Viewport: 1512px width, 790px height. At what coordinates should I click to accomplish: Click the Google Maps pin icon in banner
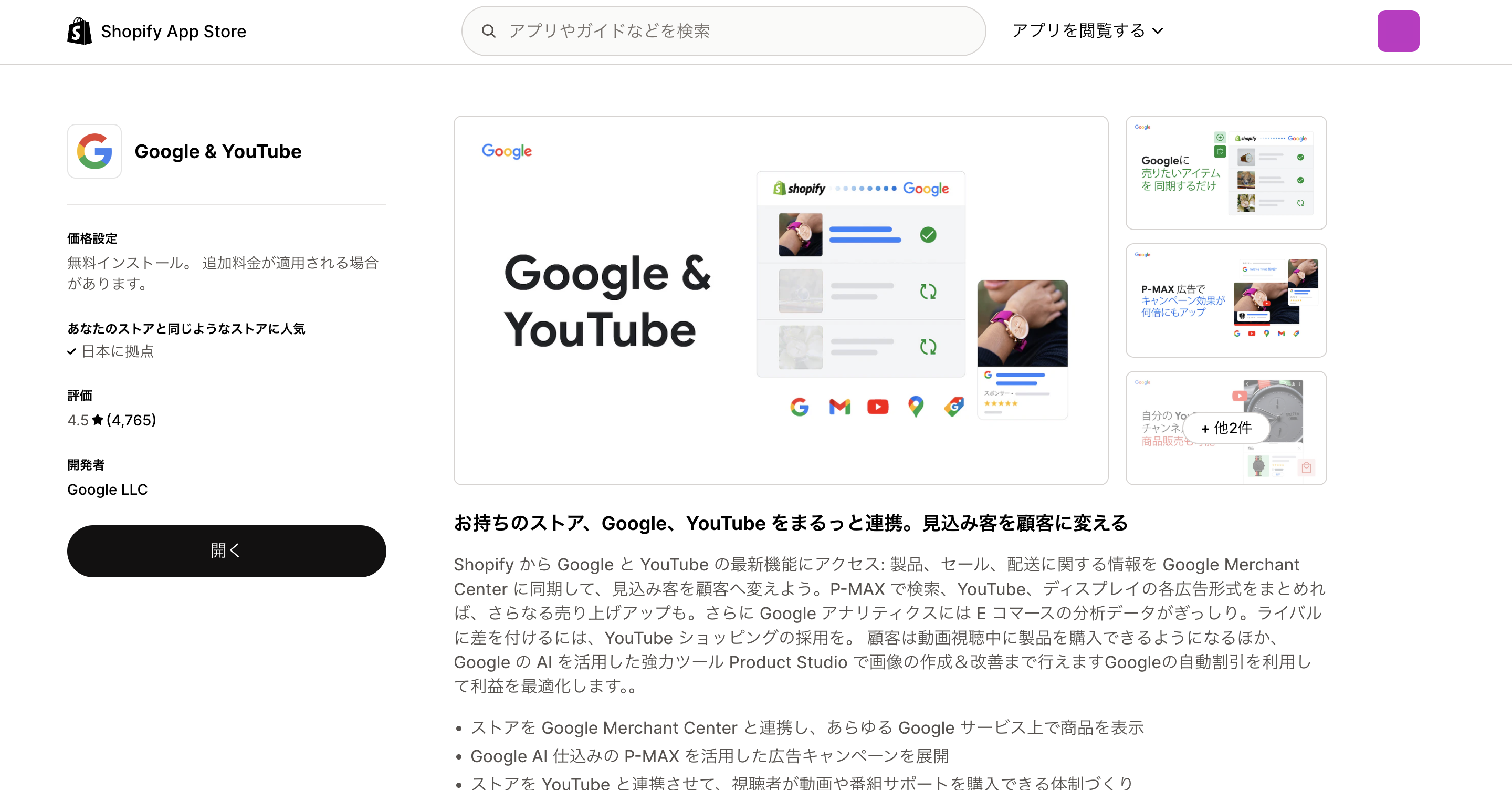tap(916, 407)
